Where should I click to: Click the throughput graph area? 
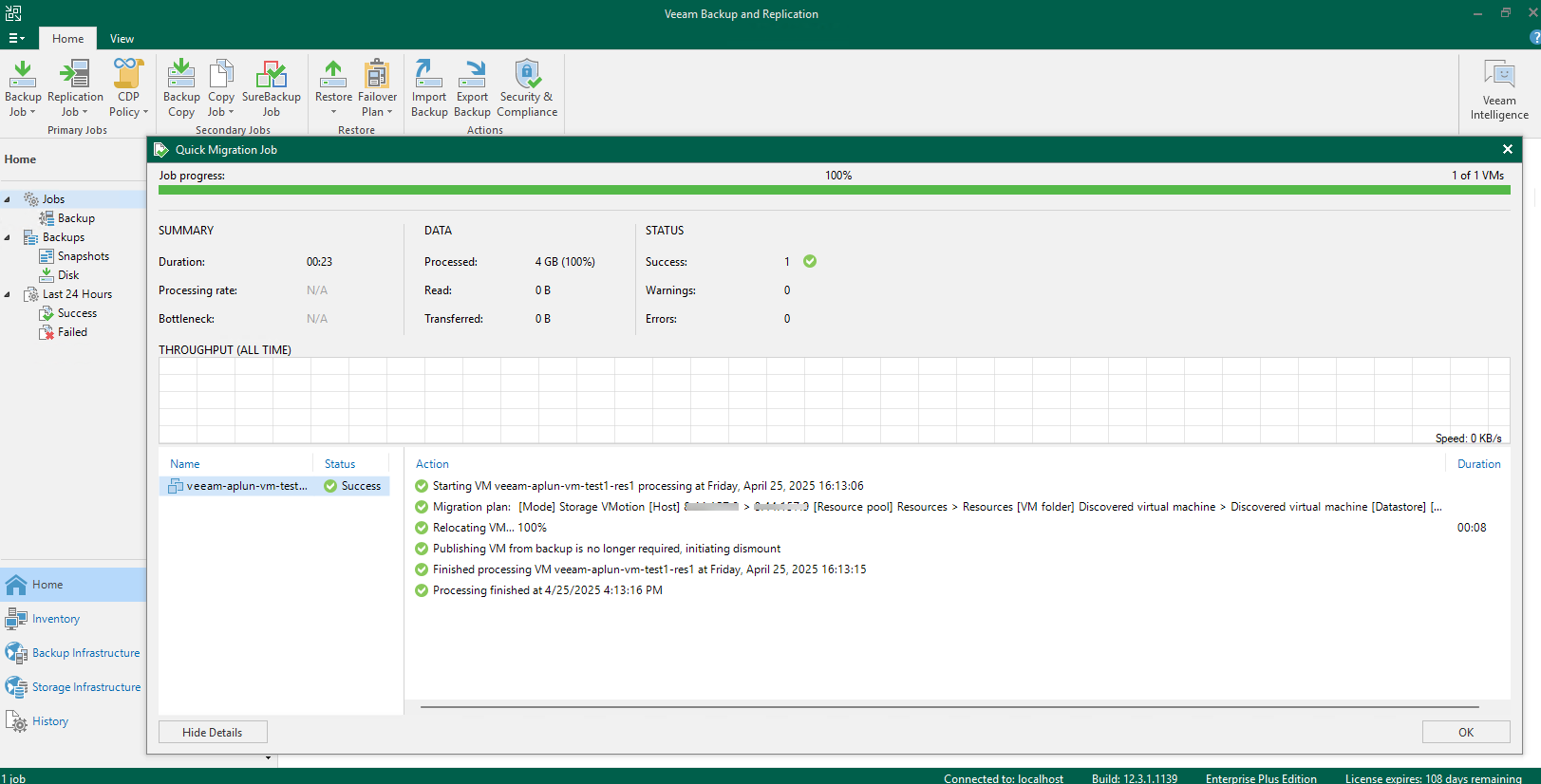tap(834, 401)
